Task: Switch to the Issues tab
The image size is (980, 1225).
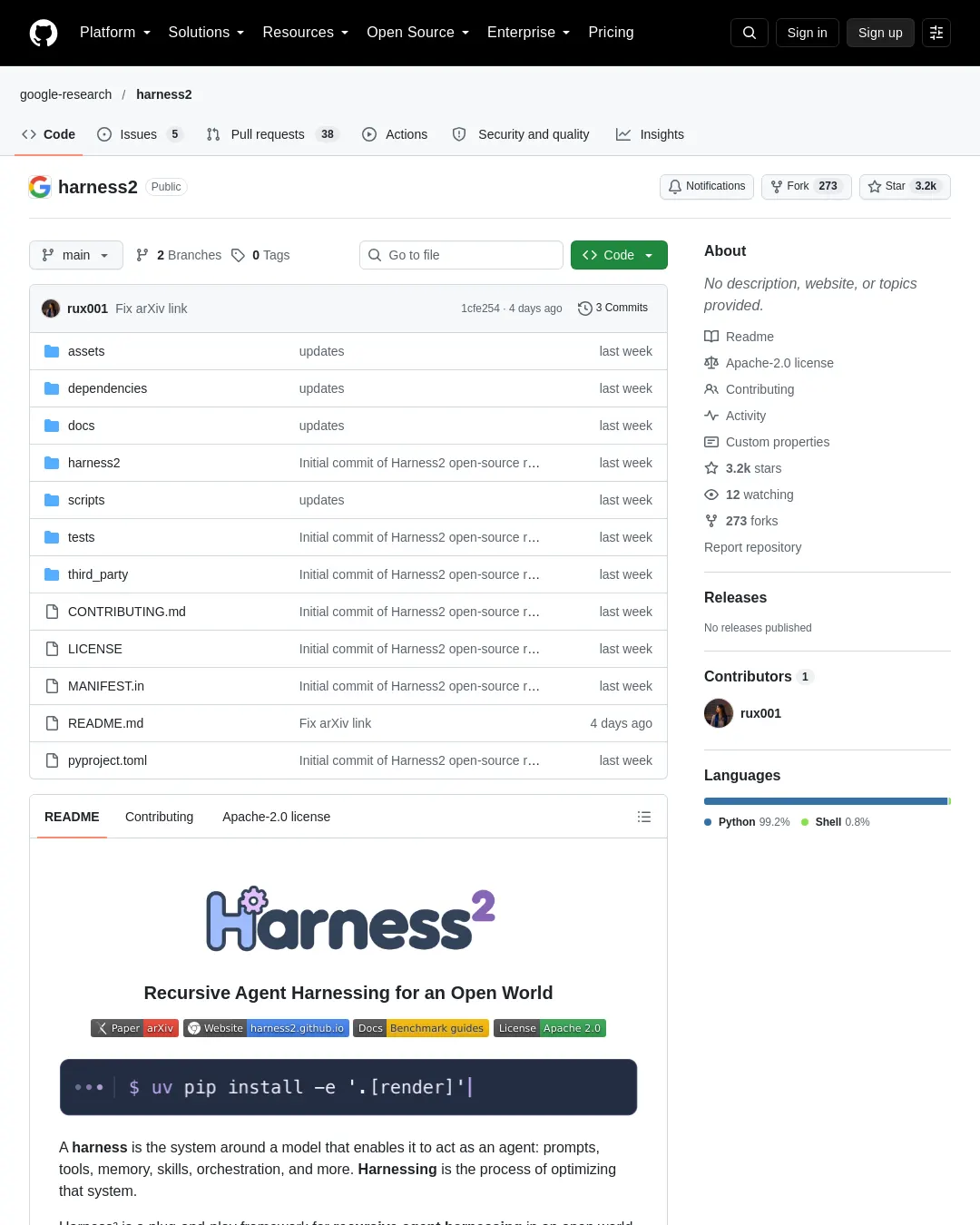Action: click(x=140, y=134)
